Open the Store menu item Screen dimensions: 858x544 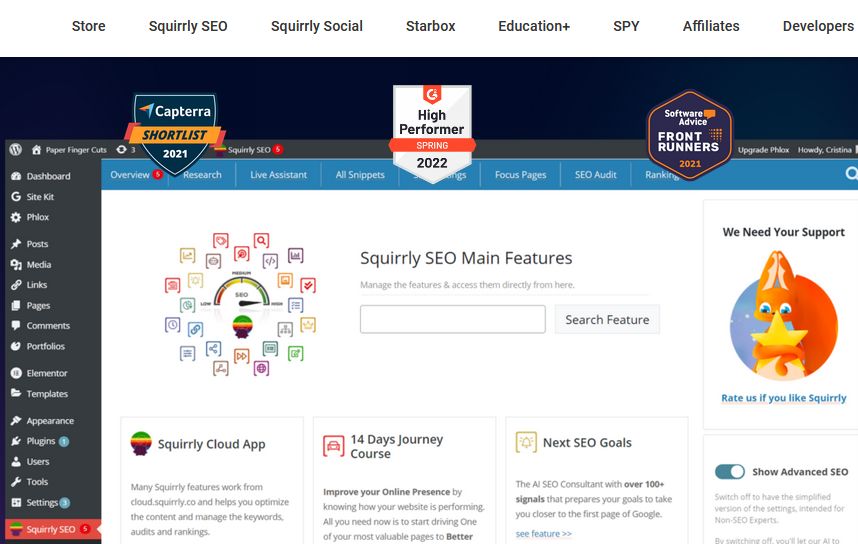[88, 26]
